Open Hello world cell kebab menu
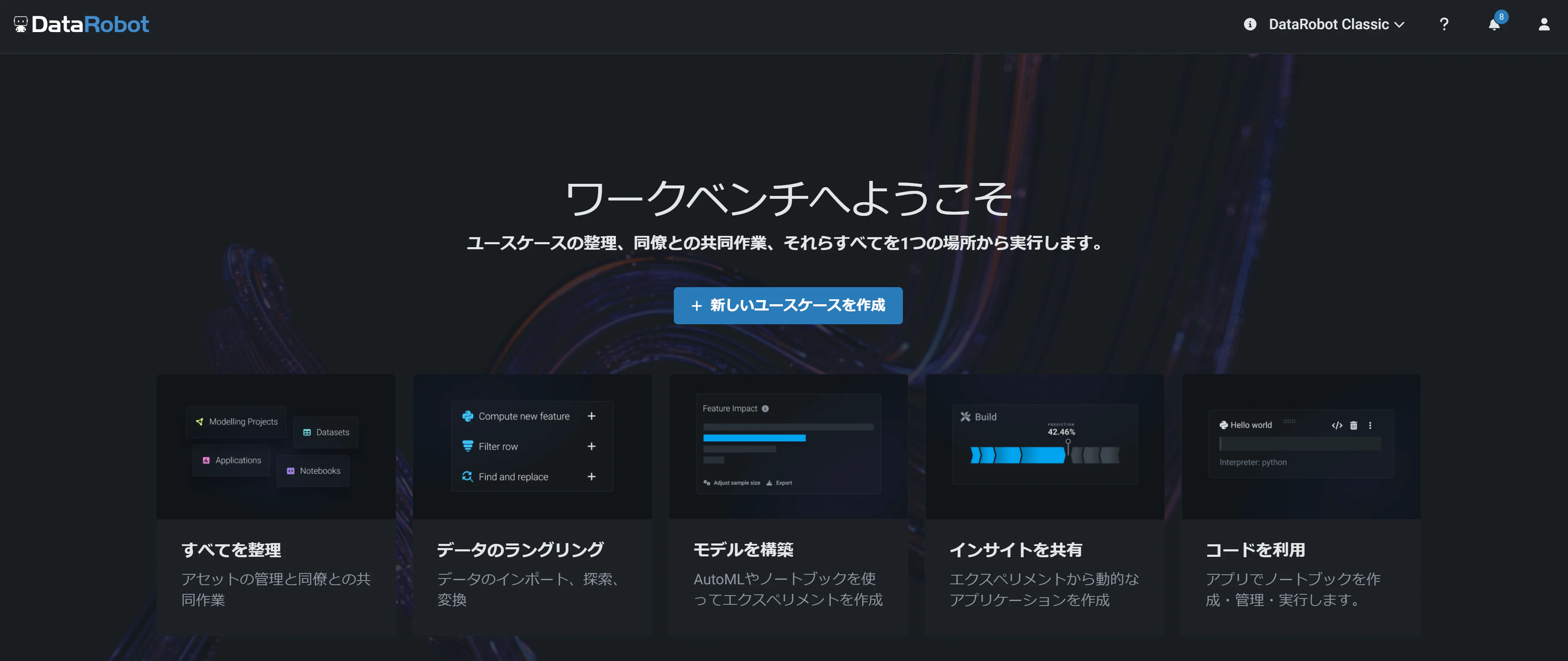 tap(1370, 425)
